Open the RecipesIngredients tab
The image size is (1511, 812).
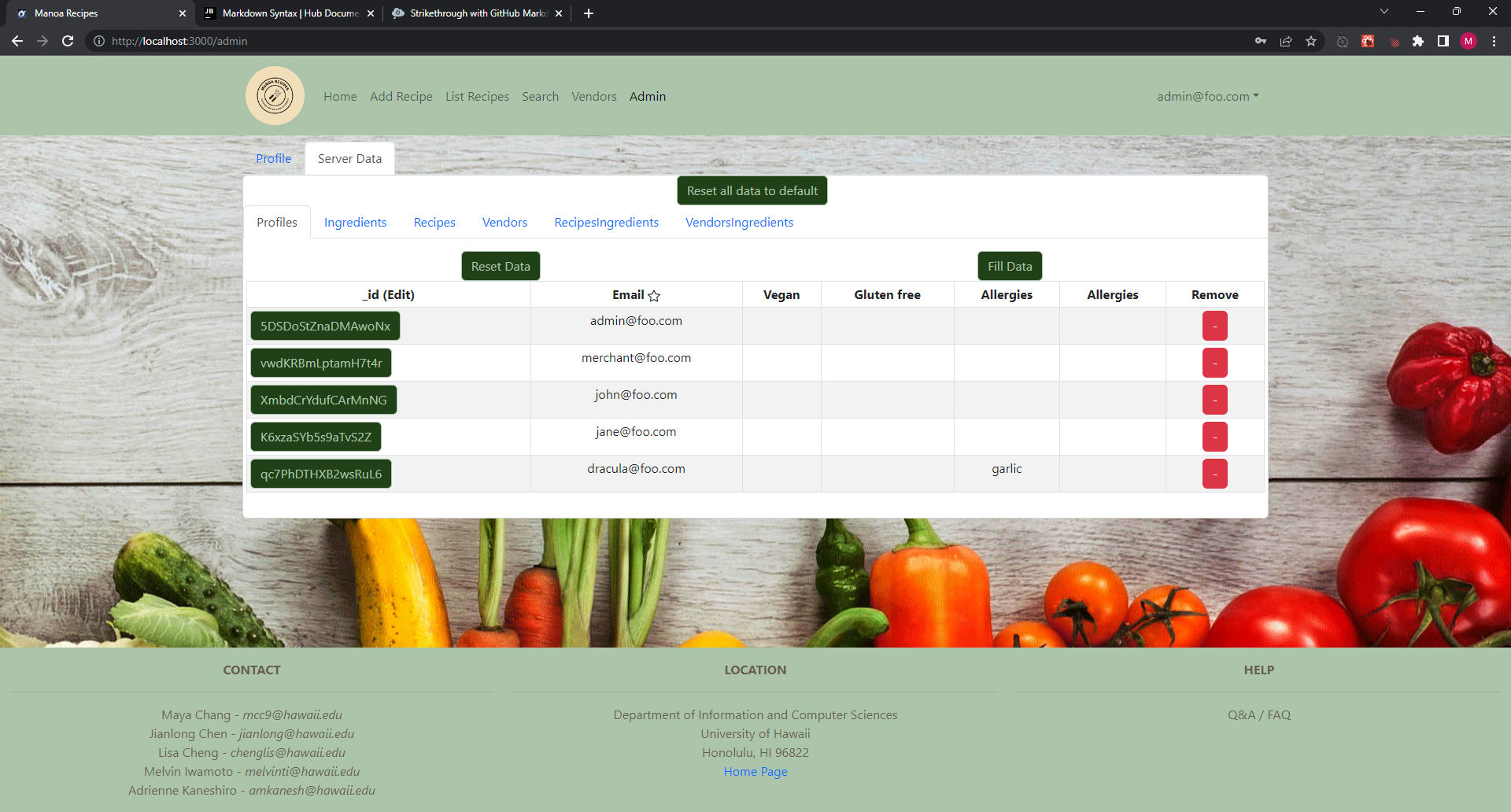606,223
